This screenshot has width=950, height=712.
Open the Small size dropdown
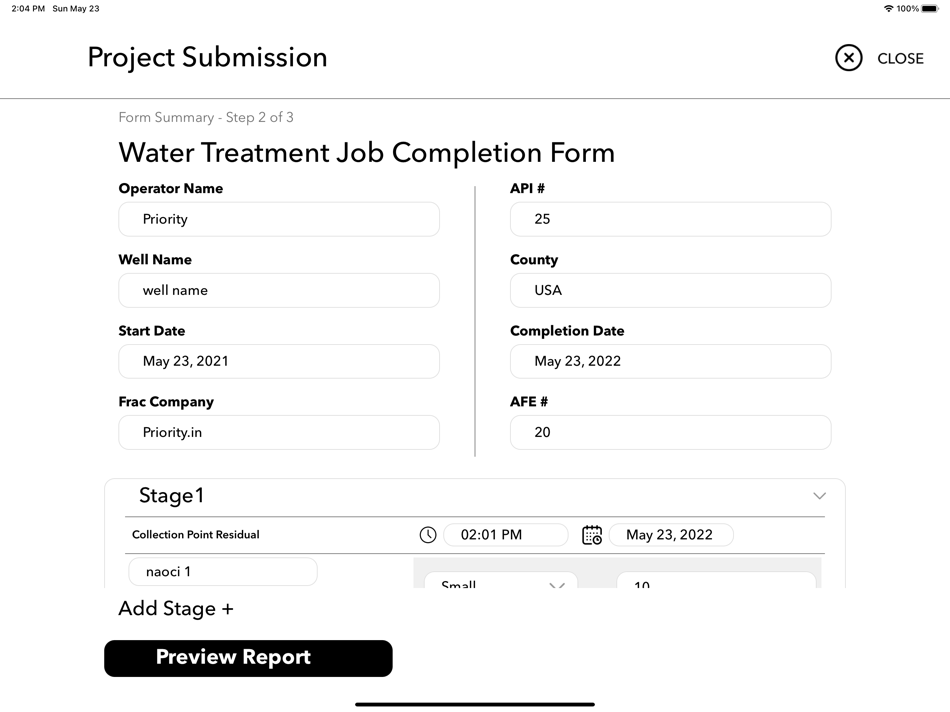[500, 580]
